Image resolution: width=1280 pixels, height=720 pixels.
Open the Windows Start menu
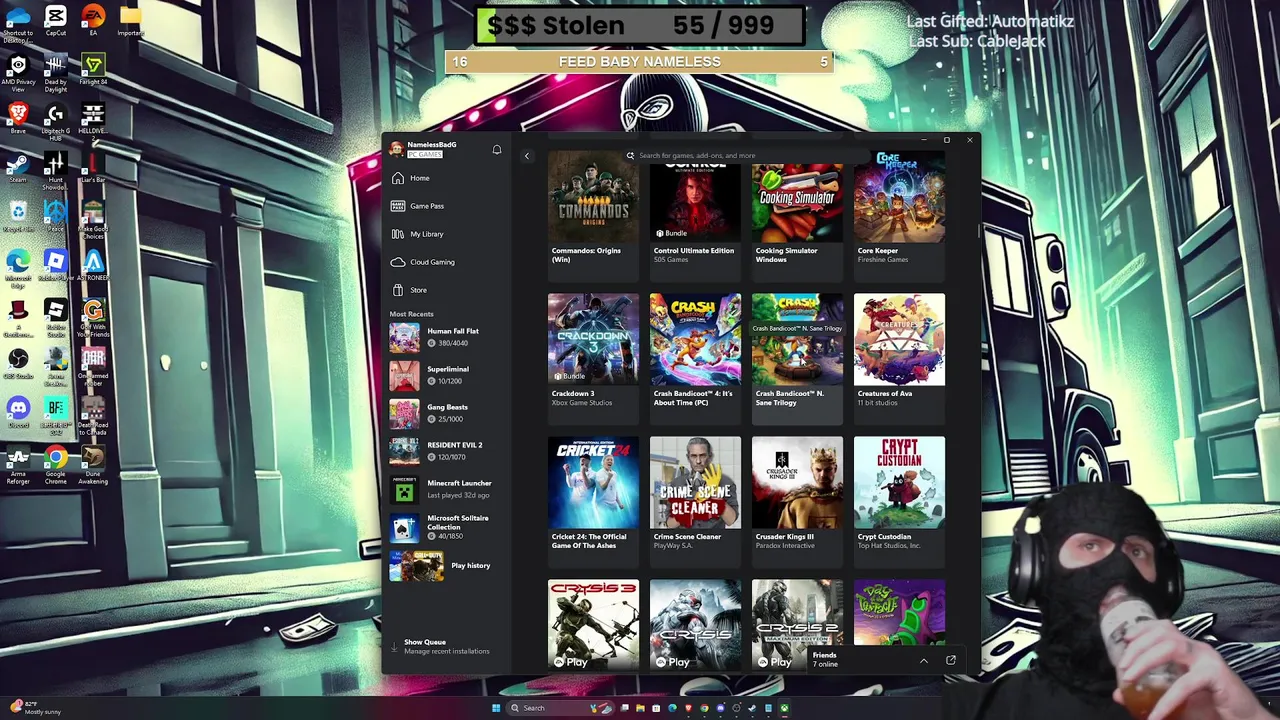point(496,708)
